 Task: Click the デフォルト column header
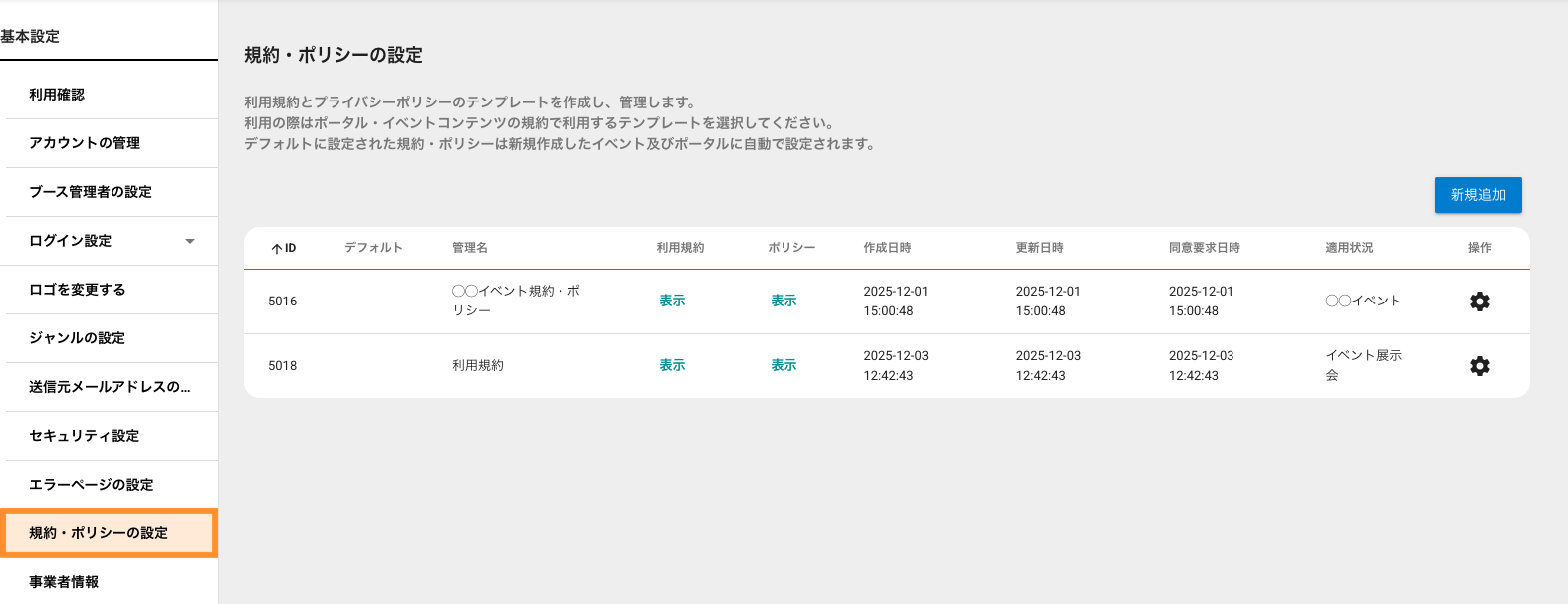tap(373, 248)
